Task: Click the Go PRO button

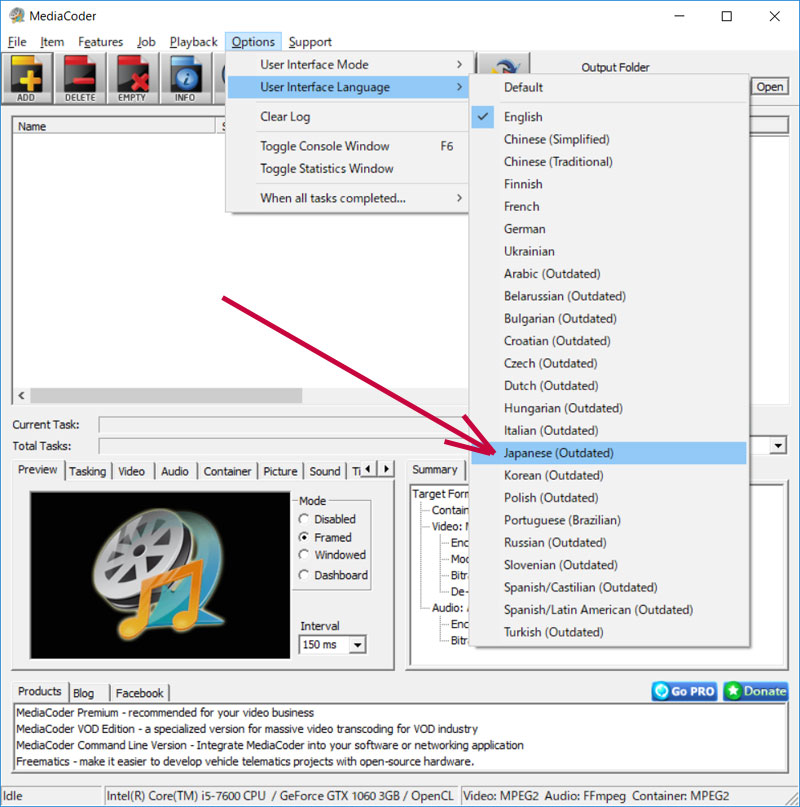Action: click(x=684, y=691)
